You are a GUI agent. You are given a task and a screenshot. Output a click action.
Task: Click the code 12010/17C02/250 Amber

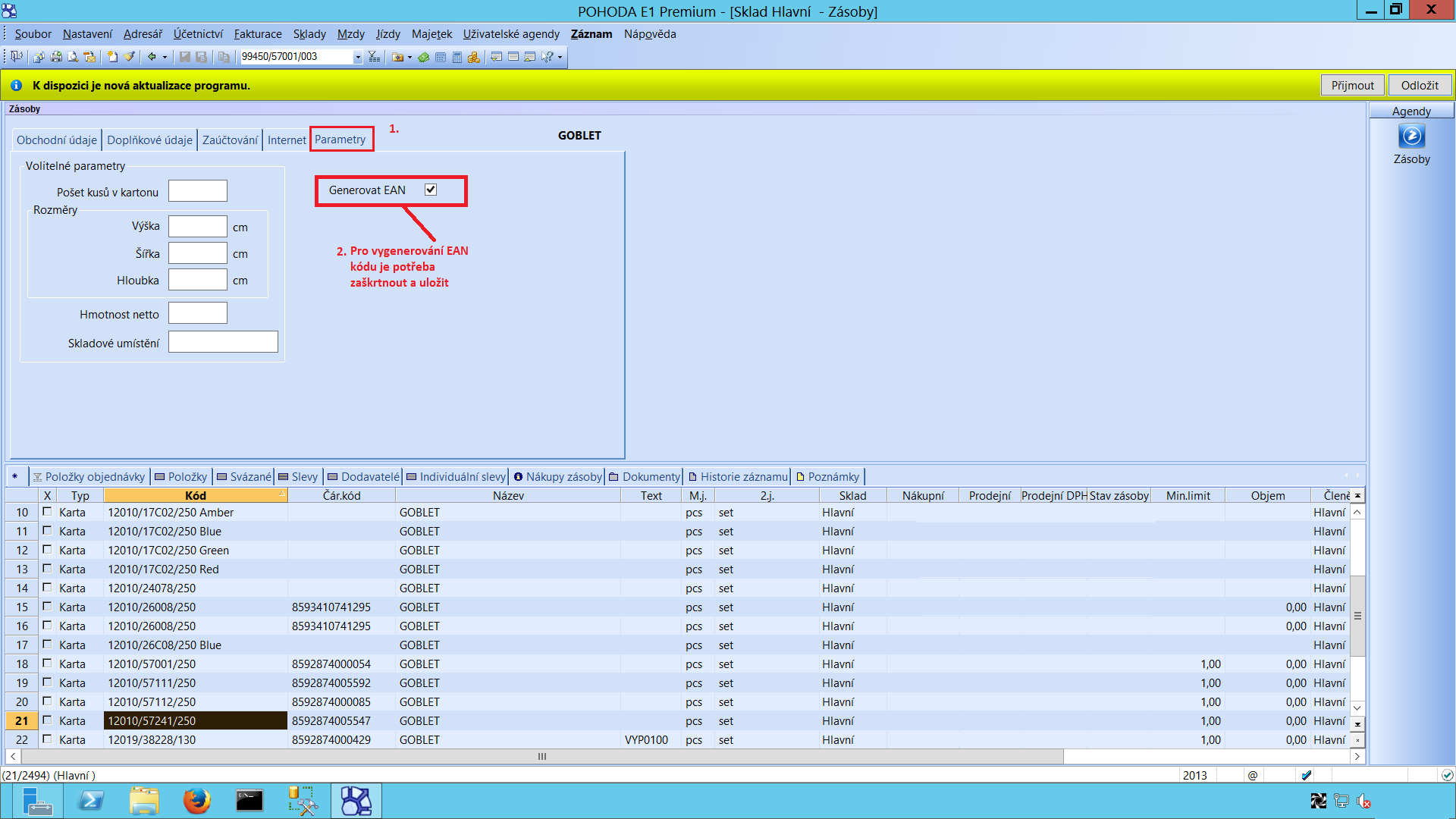click(171, 512)
